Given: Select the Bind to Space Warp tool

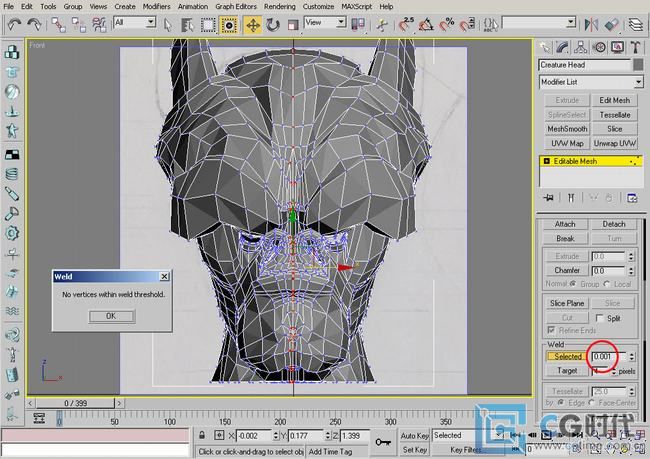Looking at the screenshot, I should pyautogui.click(x=99, y=25).
